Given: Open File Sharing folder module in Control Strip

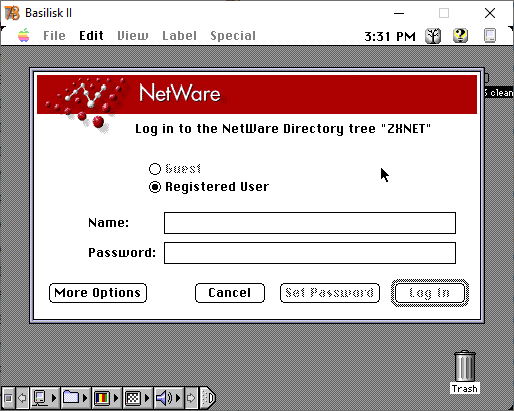Looking at the screenshot, I should pyautogui.click(x=71, y=398).
